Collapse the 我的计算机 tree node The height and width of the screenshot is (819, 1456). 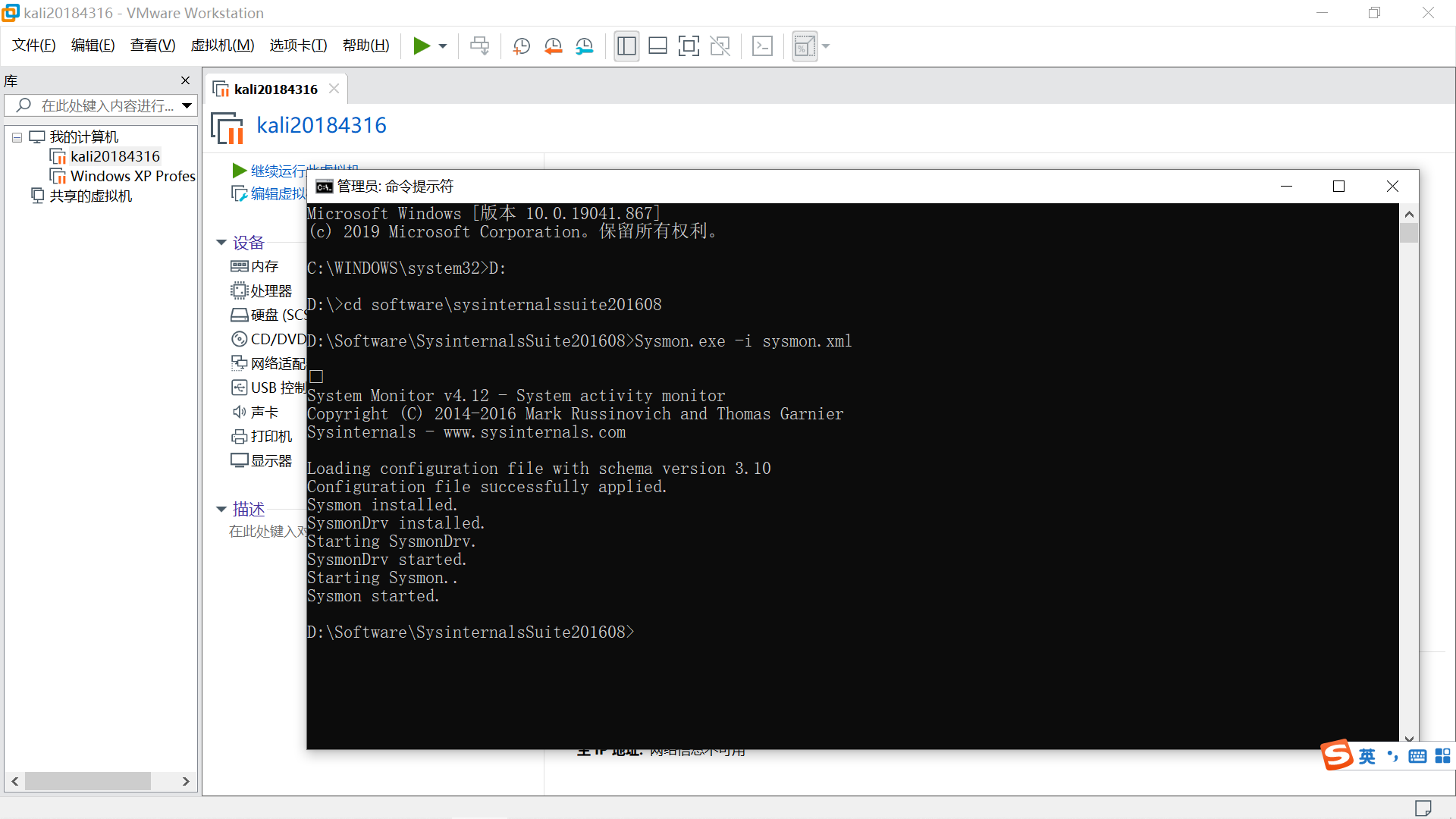[x=17, y=138]
